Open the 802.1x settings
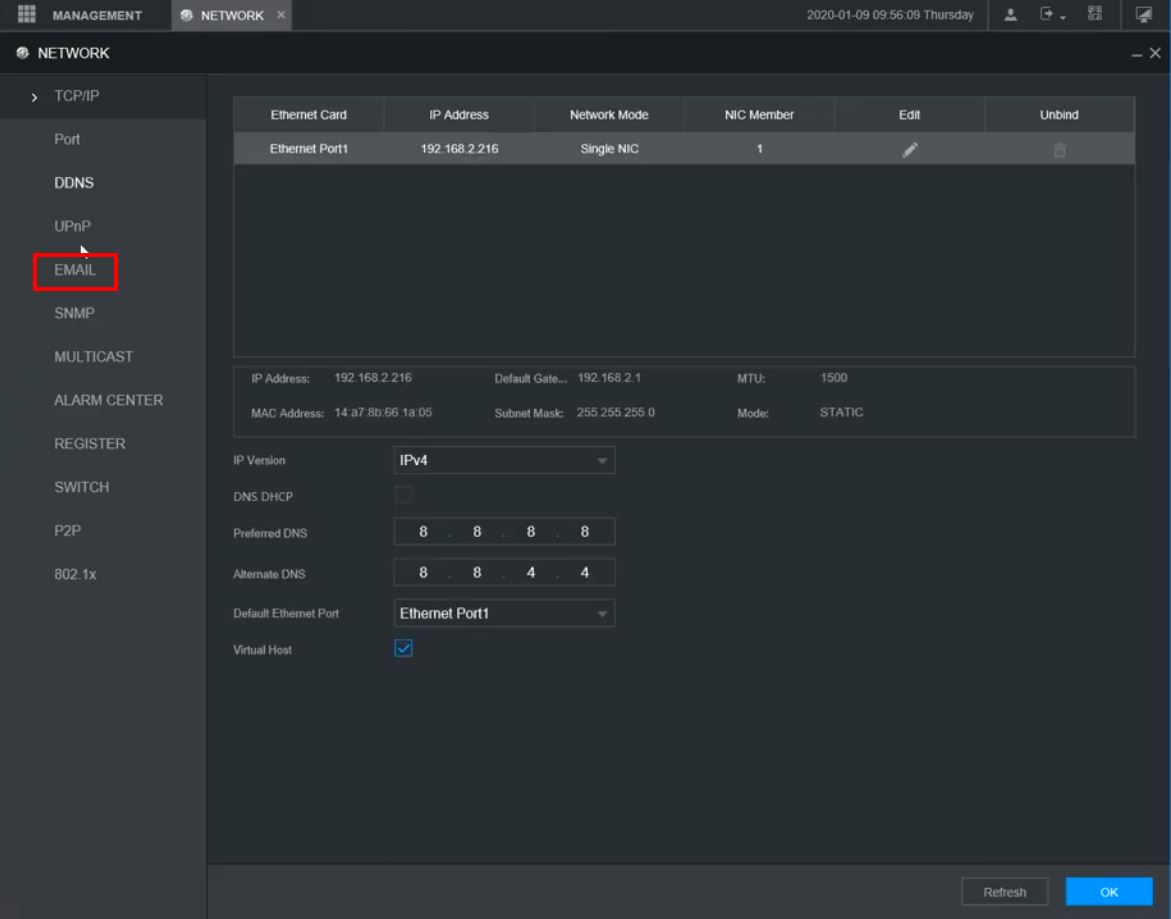The width and height of the screenshot is (1171, 919). [75, 574]
